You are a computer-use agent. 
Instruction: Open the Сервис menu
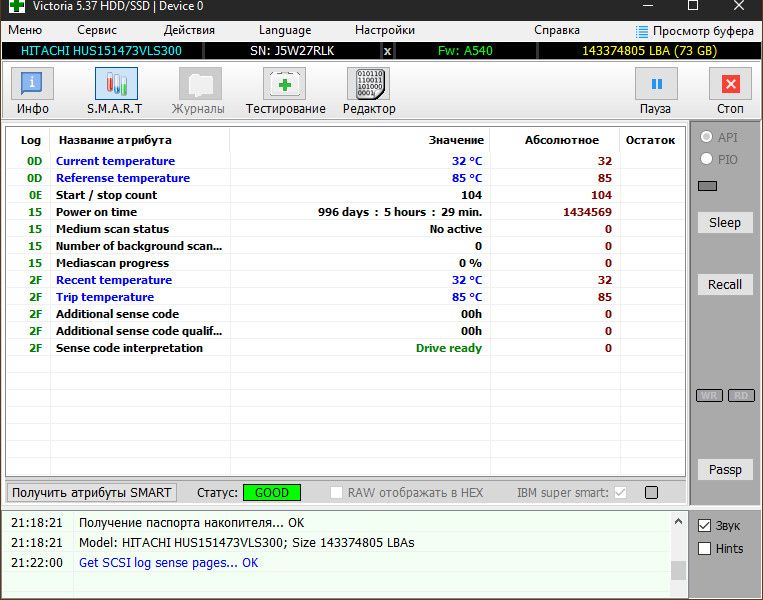[x=97, y=30]
